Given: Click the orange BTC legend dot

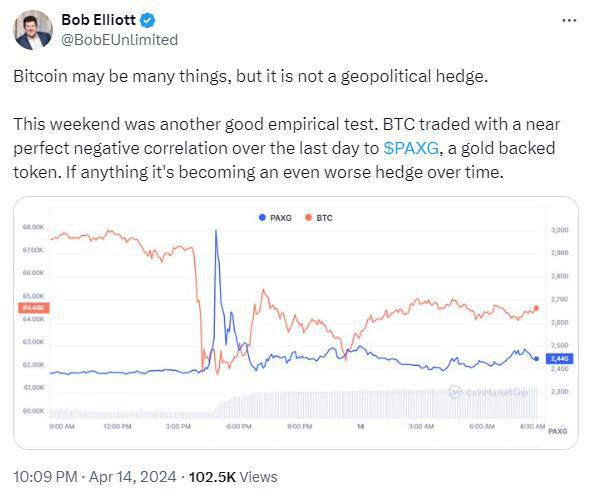Looking at the screenshot, I should [309, 217].
